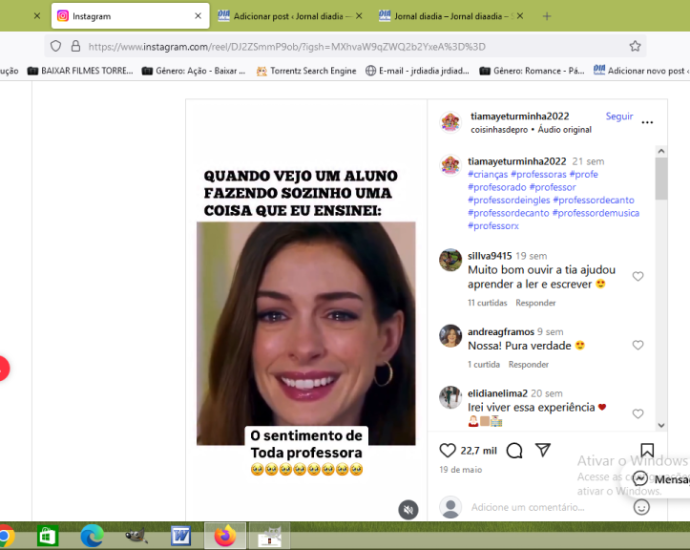Viewport: 690px width, 550px height.
Task: Launch Microsoft Edge from the taskbar
Action: [x=91, y=536]
